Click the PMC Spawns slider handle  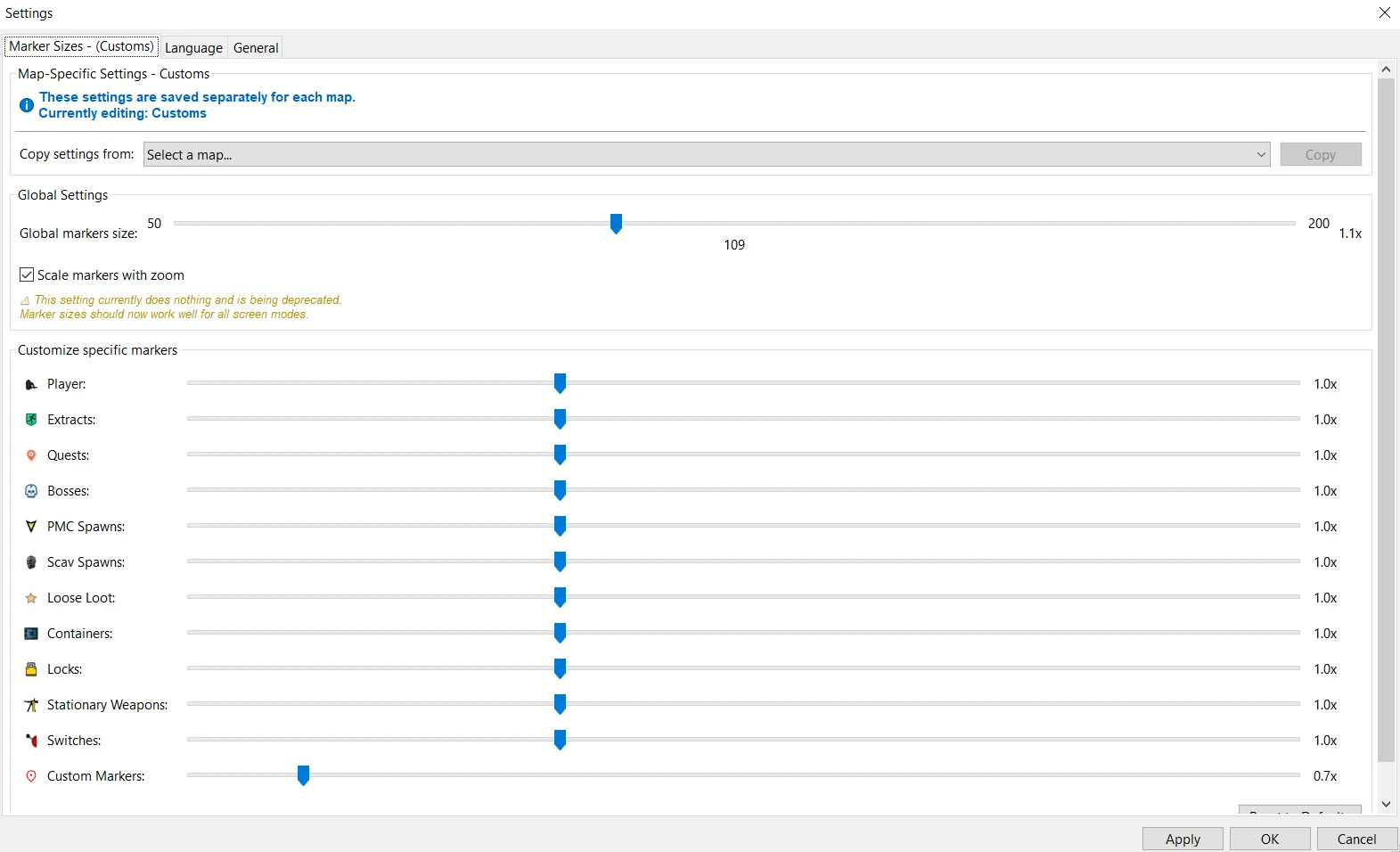click(x=560, y=526)
